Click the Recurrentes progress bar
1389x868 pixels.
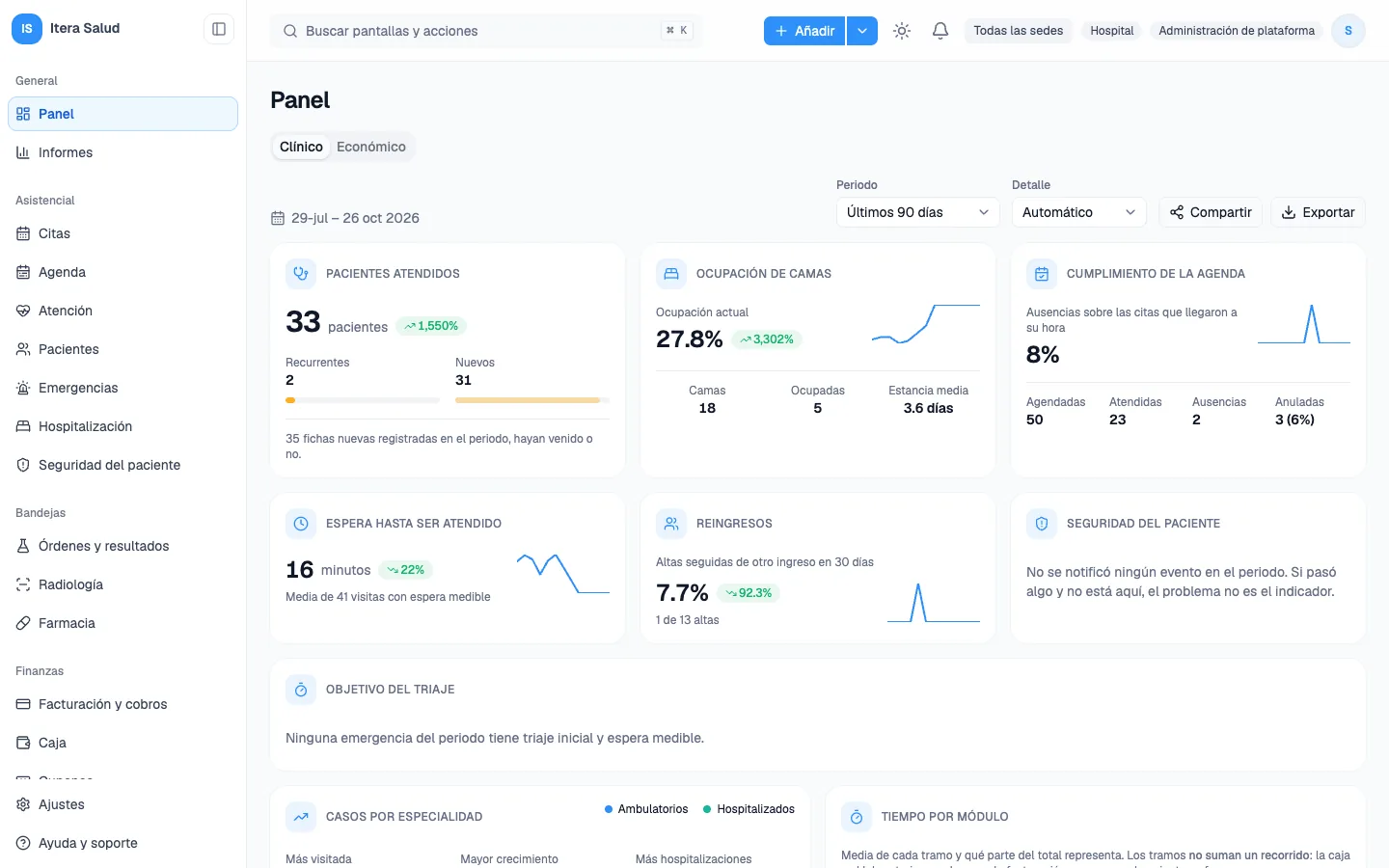[363, 399]
